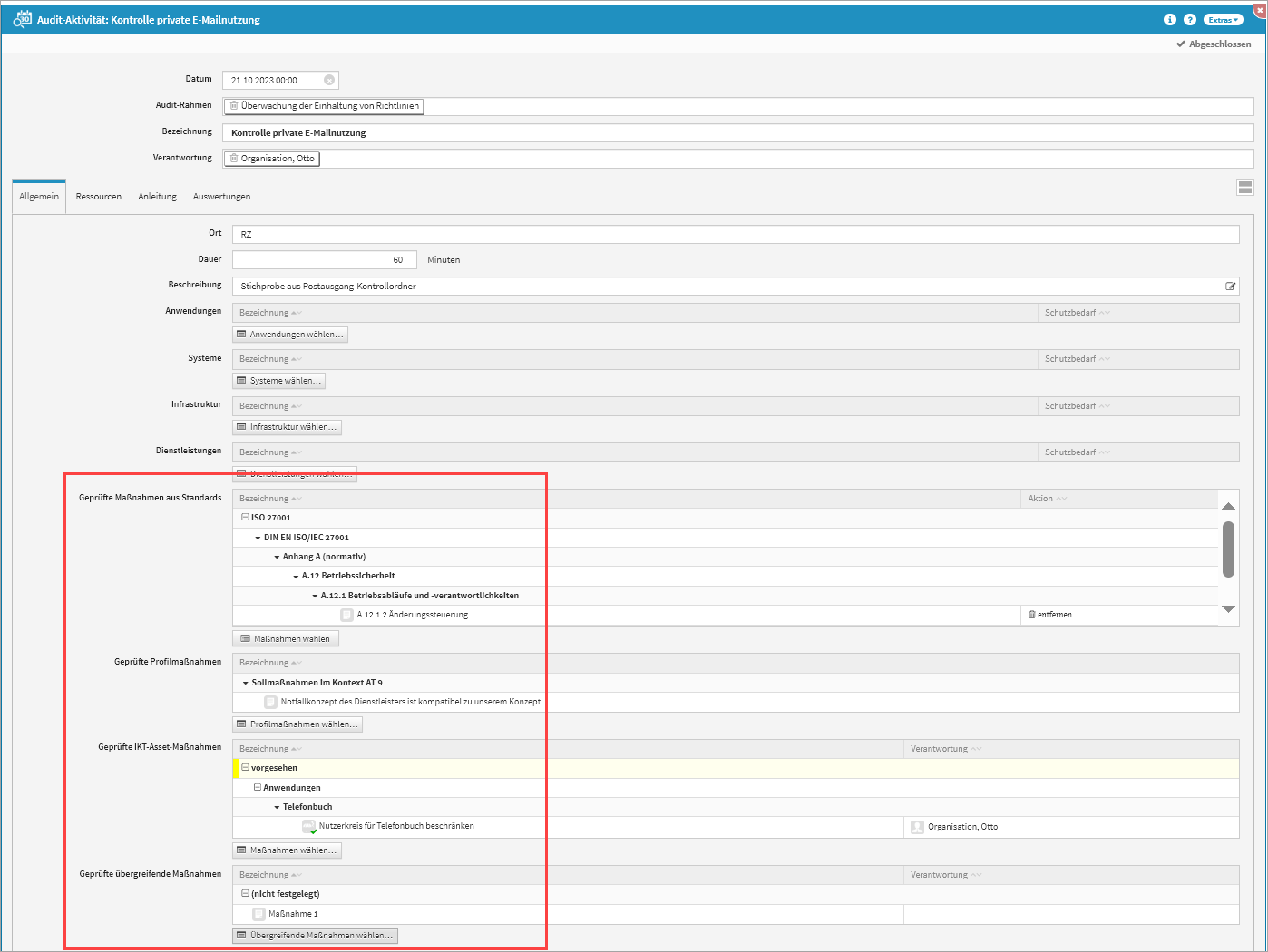The image size is (1268, 952).
Task: Open the Auswertungen tab
Action: (x=221, y=197)
